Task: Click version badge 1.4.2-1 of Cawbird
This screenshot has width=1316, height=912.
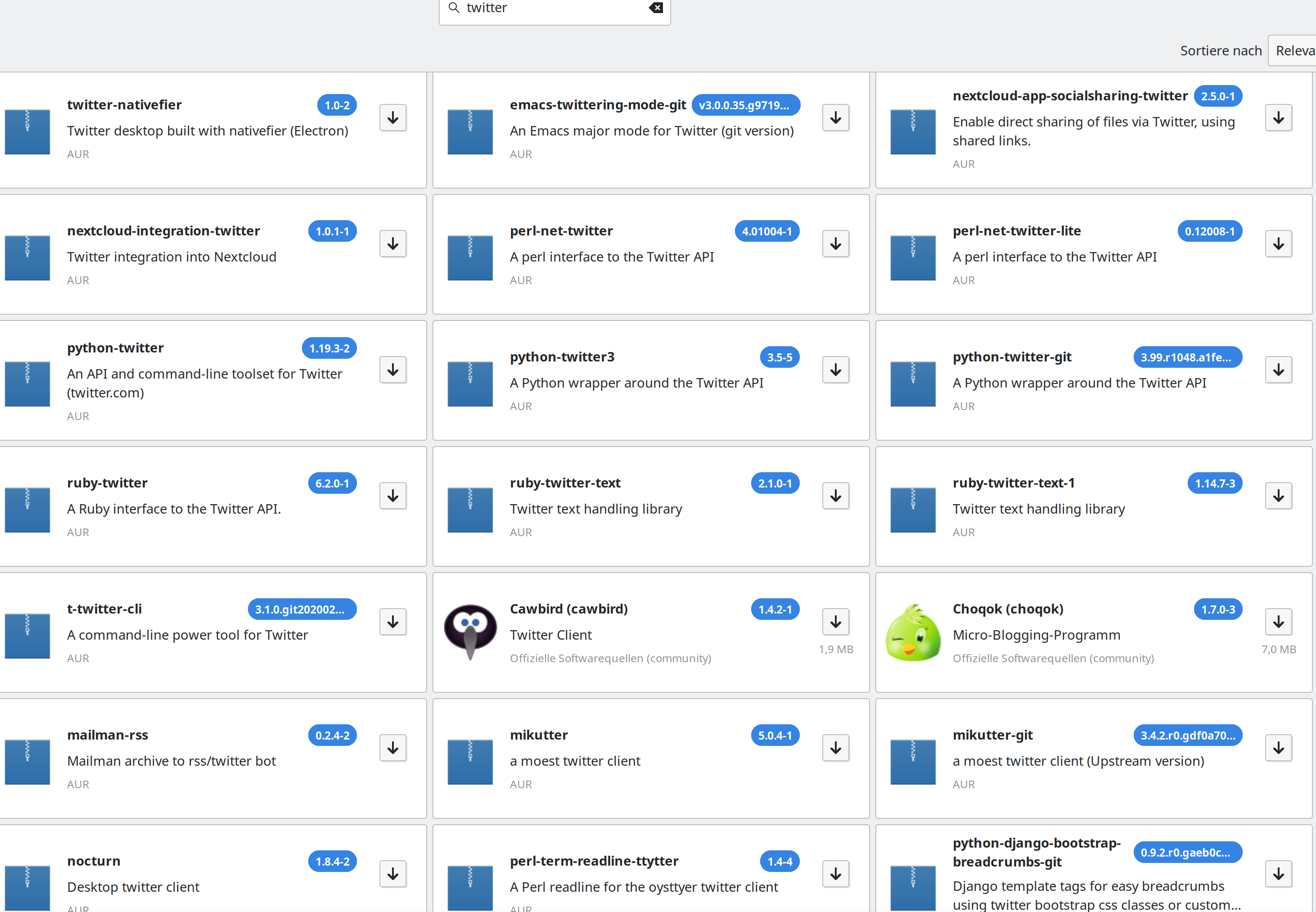Action: coord(775,609)
